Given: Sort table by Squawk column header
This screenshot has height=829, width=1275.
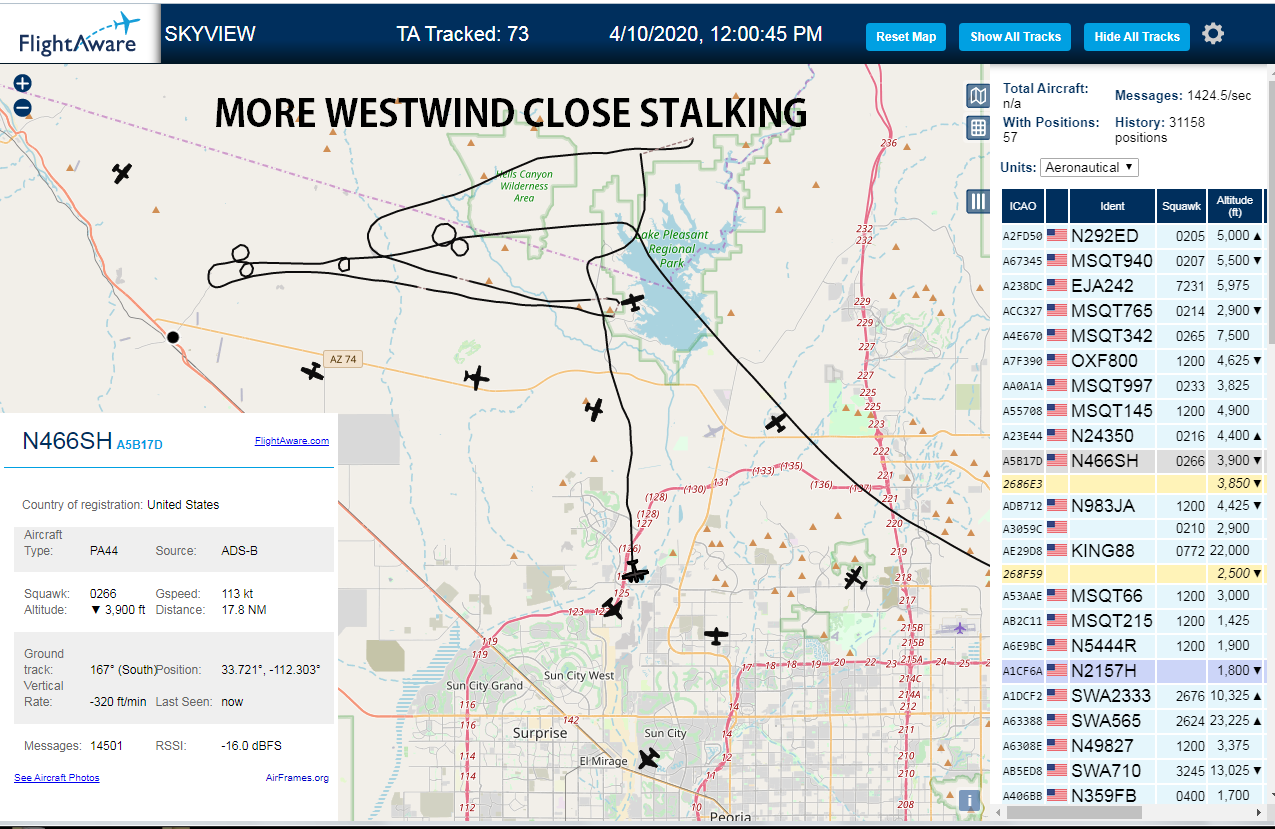Looking at the screenshot, I should click(x=1181, y=206).
